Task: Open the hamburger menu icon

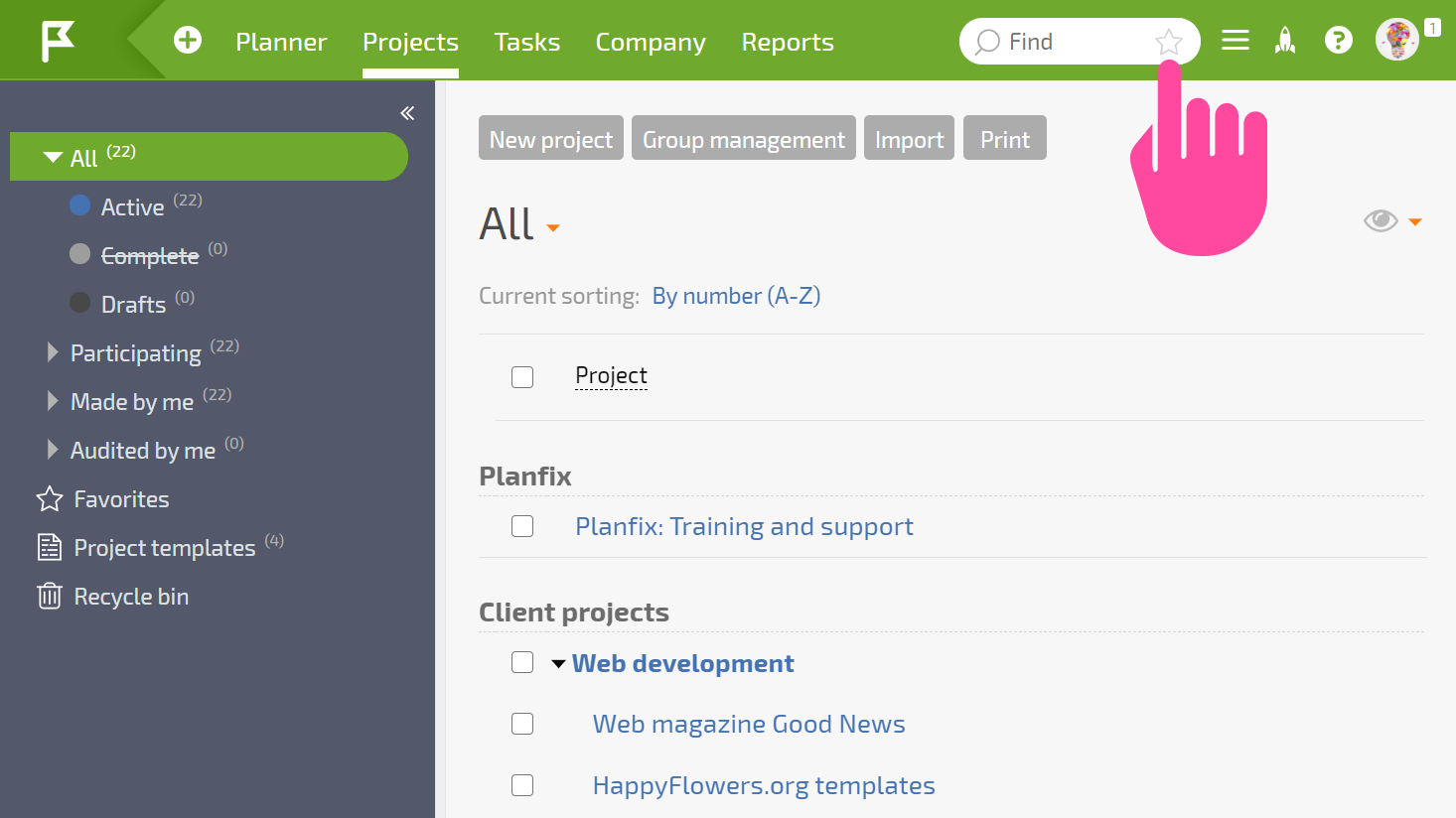Action: pyautogui.click(x=1236, y=41)
